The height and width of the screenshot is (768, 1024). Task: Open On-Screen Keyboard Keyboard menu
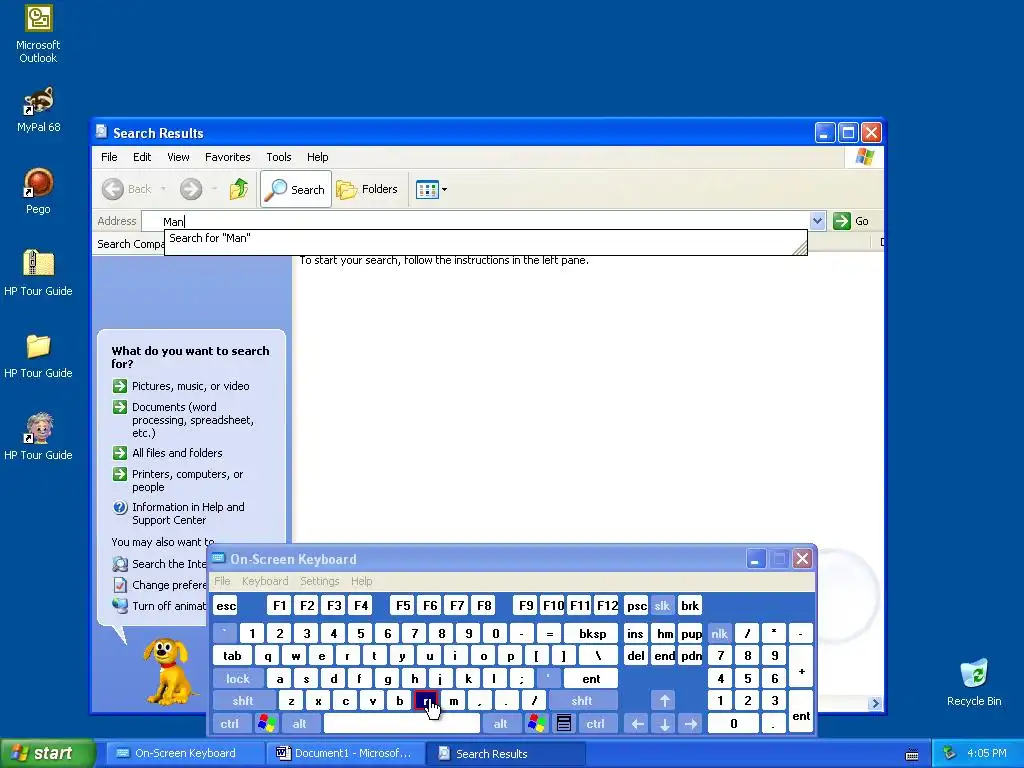tap(264, 581)
